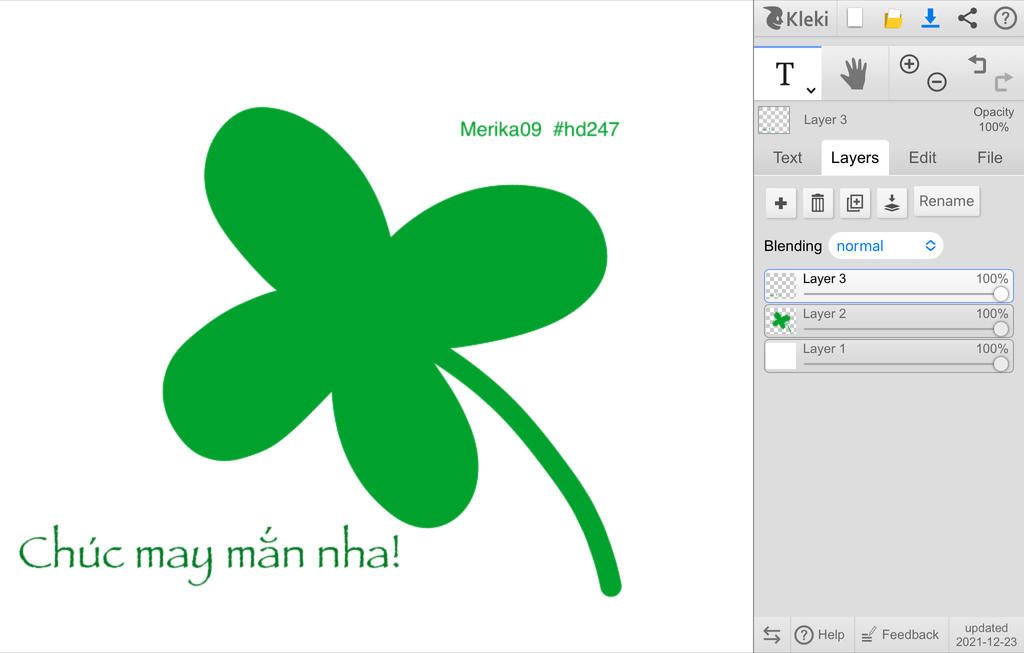
Task: Click the Layer 3 opacity slider handle
Action: [1000, 294]
